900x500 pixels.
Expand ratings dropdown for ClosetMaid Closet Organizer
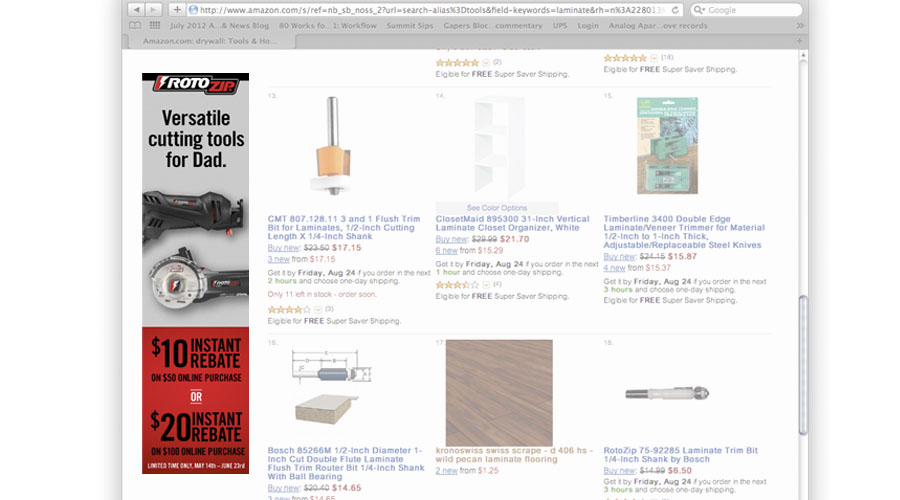point(486,285)
